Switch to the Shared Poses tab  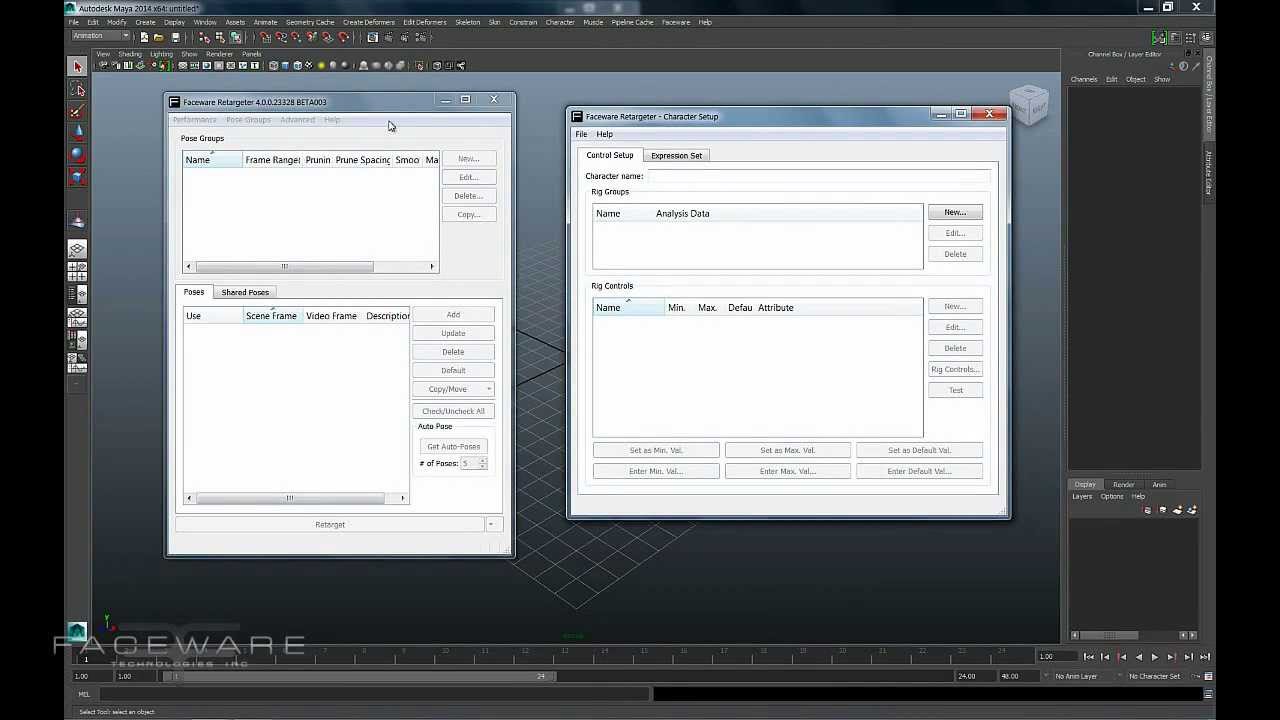245,292
